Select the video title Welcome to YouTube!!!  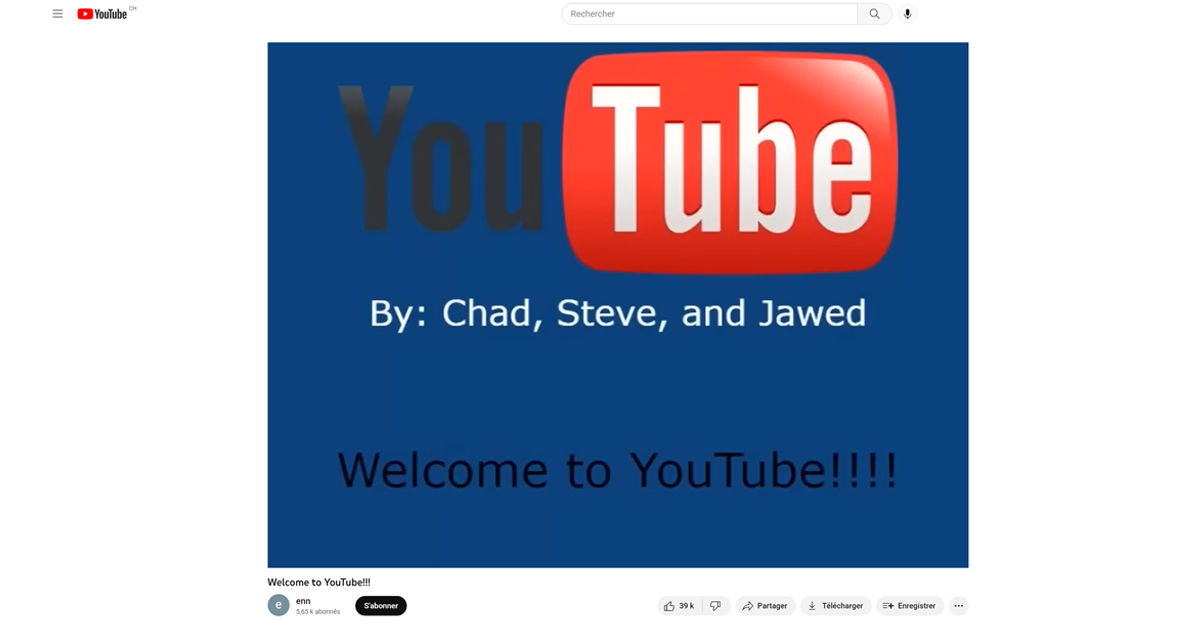coord(319,582)
